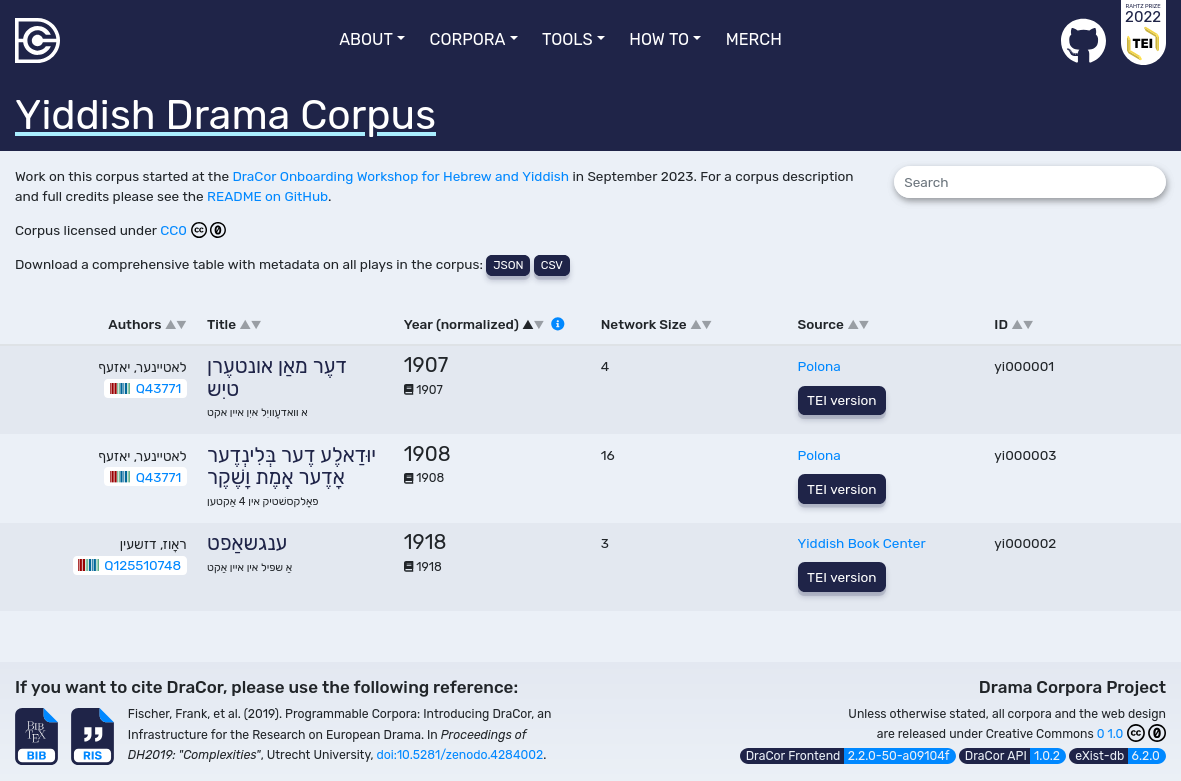Open Yiddish Book Center source link

(861, 544)
